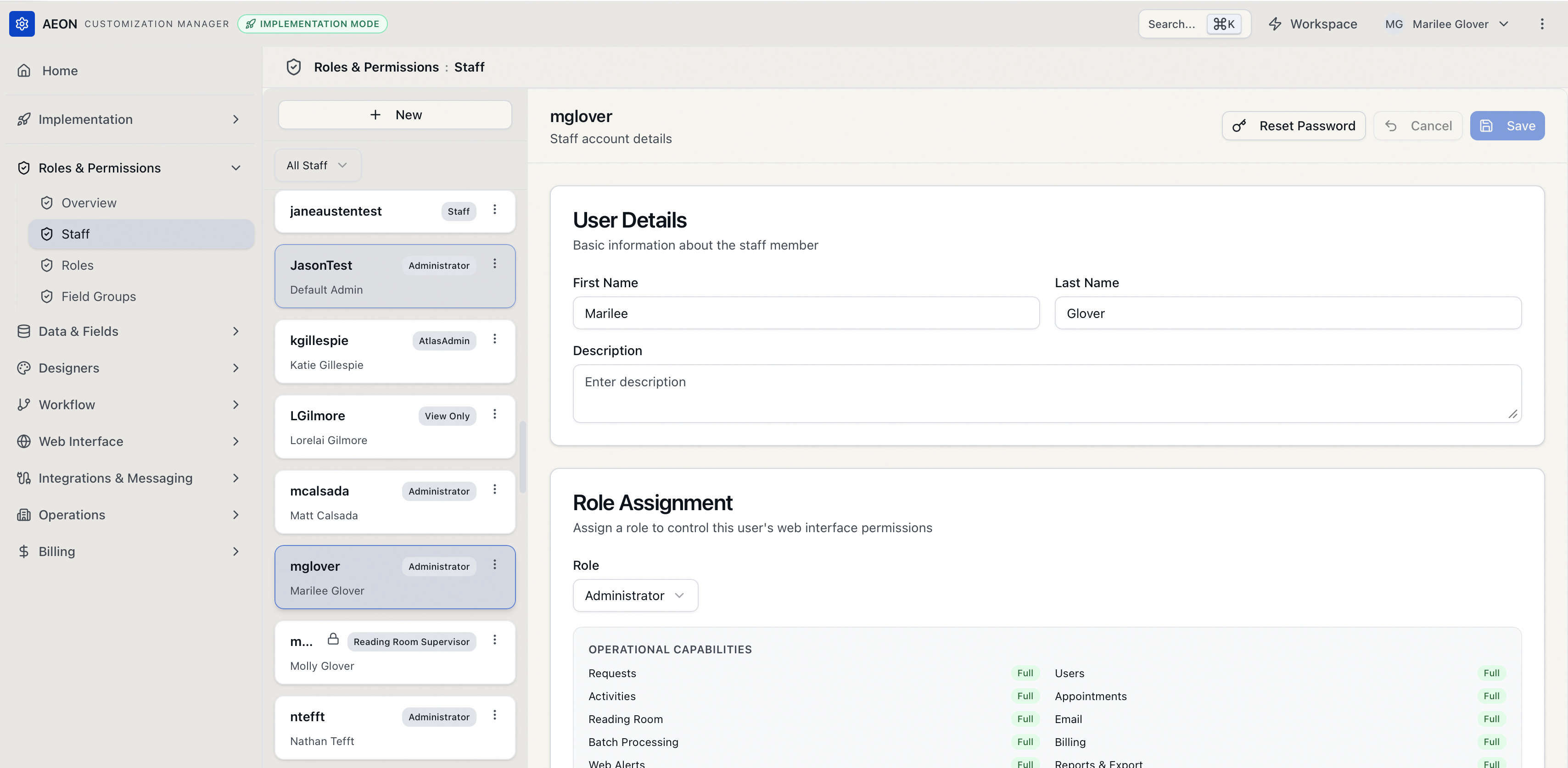The width and height of the screenshot is (1568, 768).
Task: Click into the Description text area
Action: [x=1047, y=394]
